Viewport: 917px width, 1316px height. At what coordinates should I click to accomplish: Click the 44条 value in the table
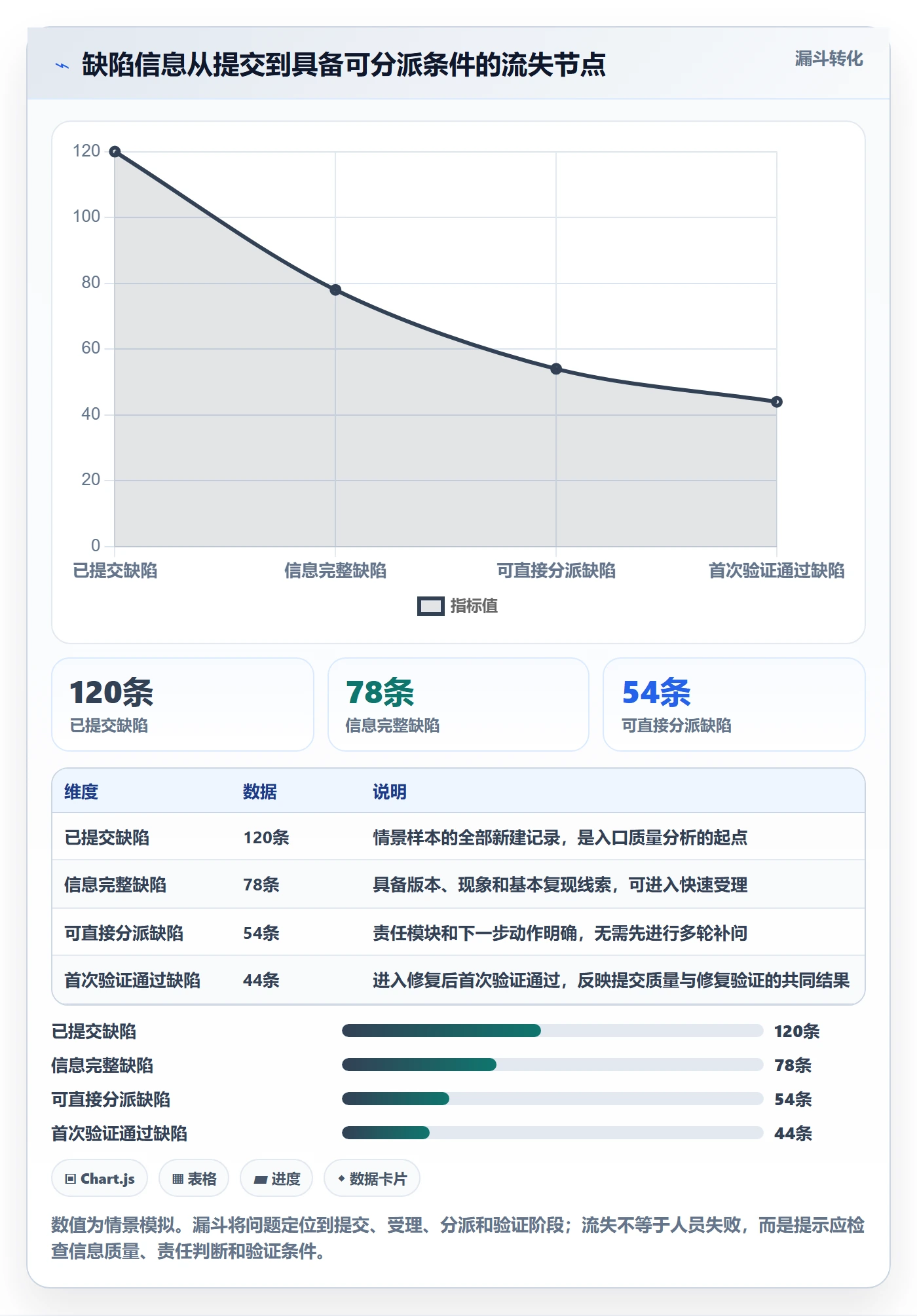[261, 980]
